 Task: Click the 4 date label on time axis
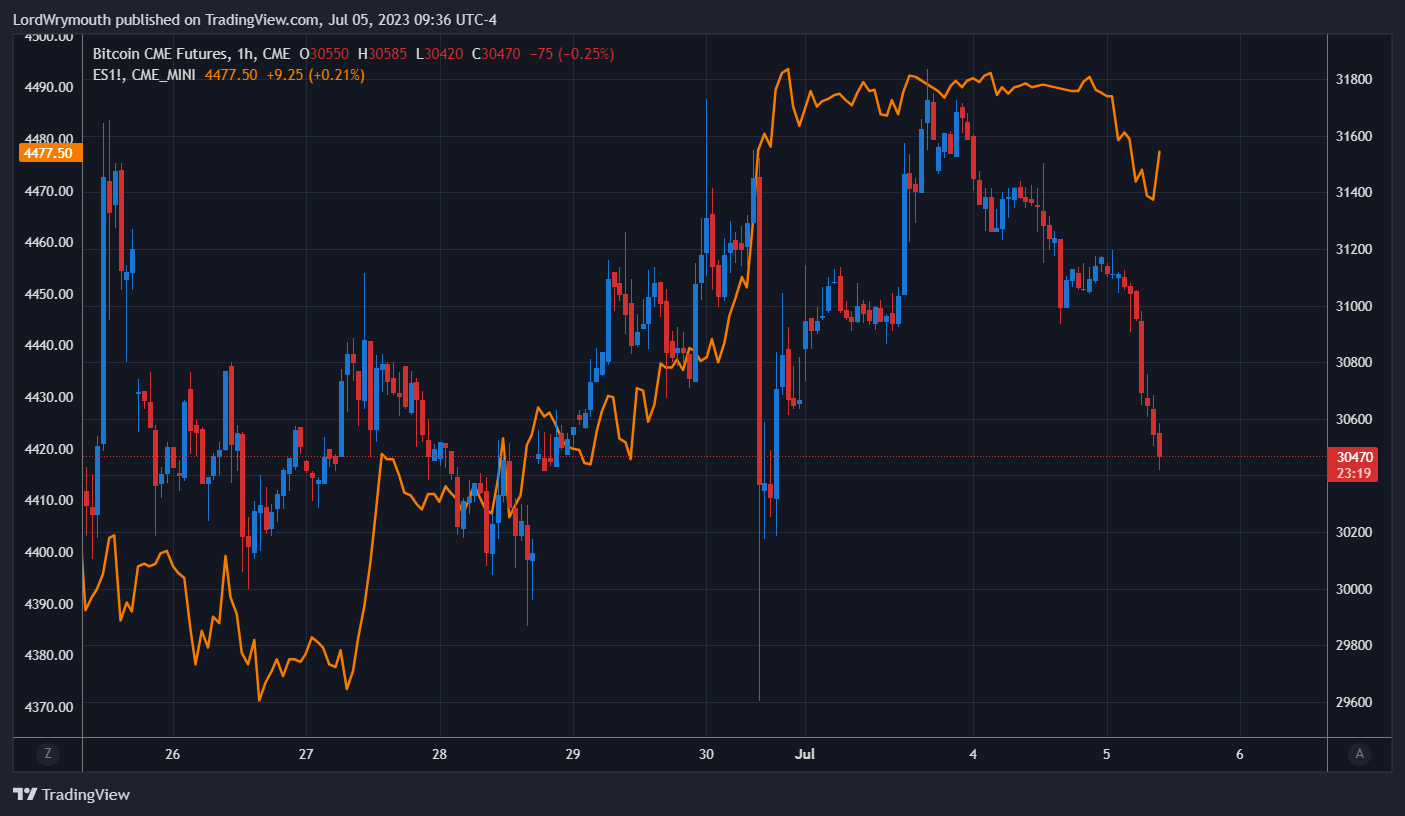point(973,754)
